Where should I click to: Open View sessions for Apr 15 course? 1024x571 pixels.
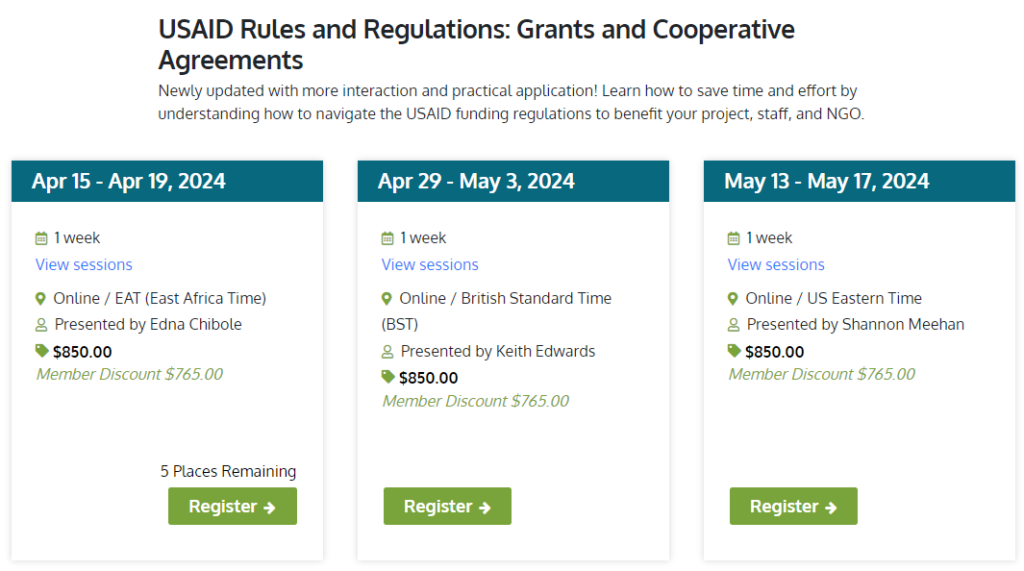click(x=84, y=265)
